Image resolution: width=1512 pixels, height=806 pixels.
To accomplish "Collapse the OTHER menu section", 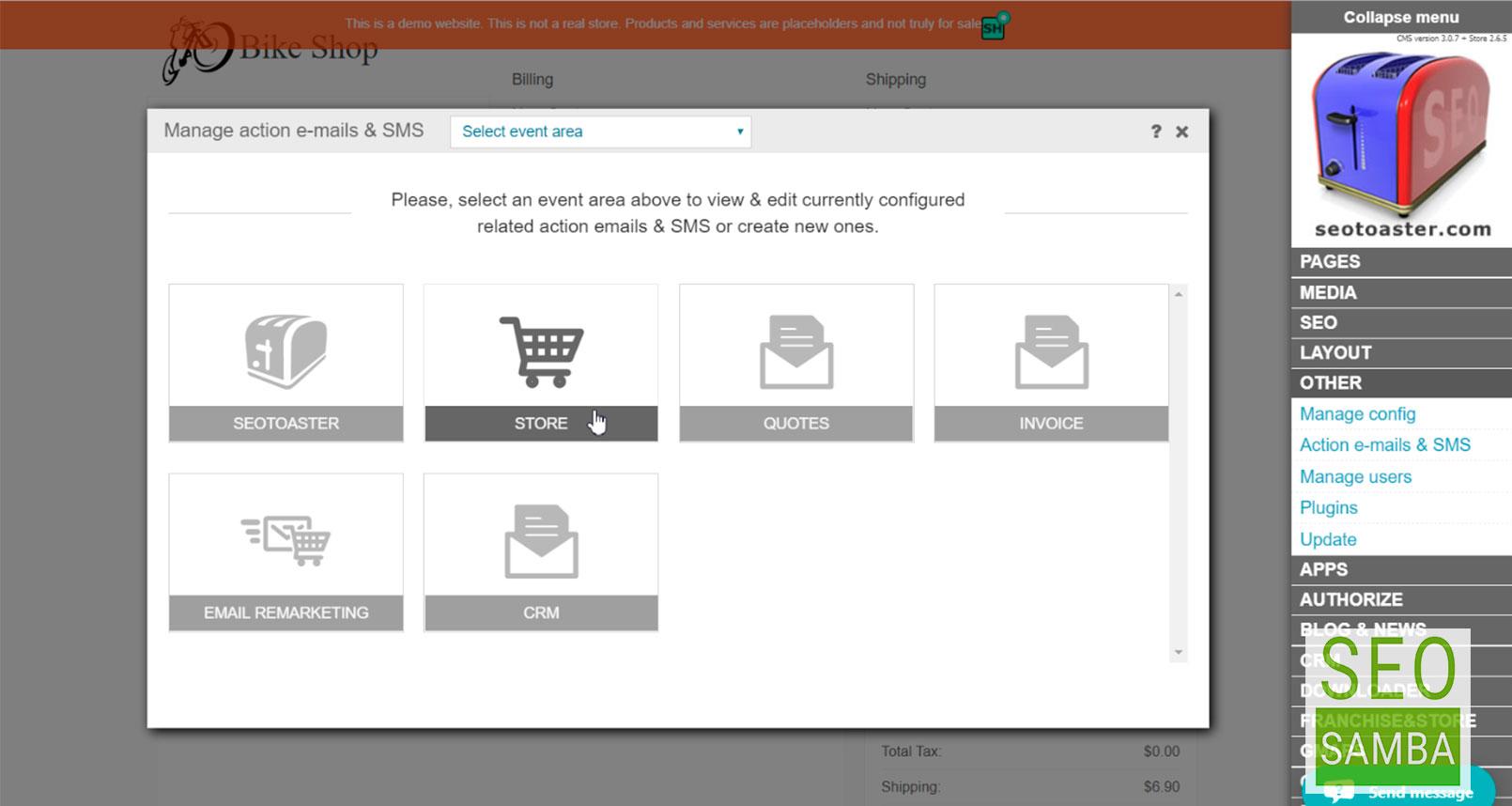I will coord(1401,382).
